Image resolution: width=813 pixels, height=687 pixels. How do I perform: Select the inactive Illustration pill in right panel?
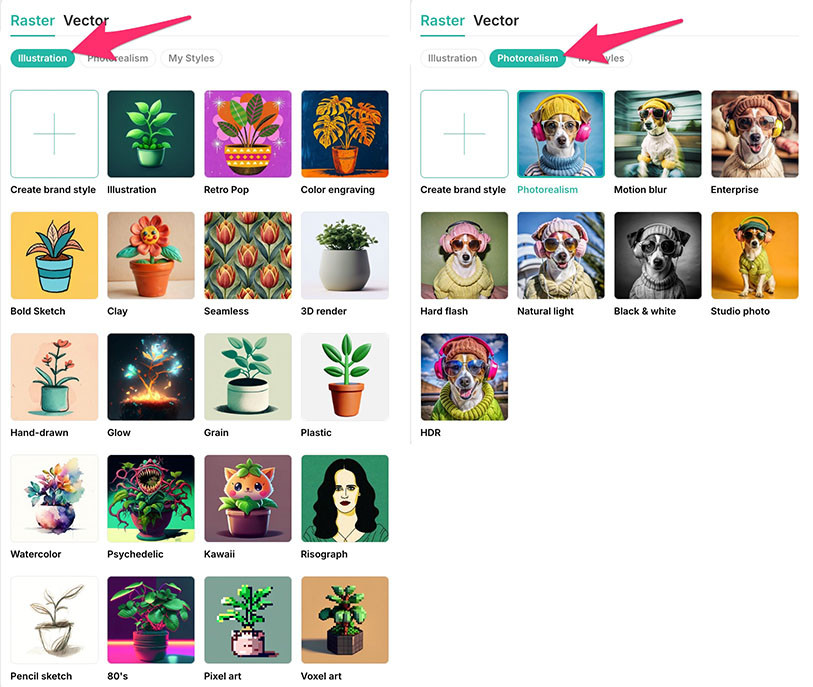tap(452, 58)
